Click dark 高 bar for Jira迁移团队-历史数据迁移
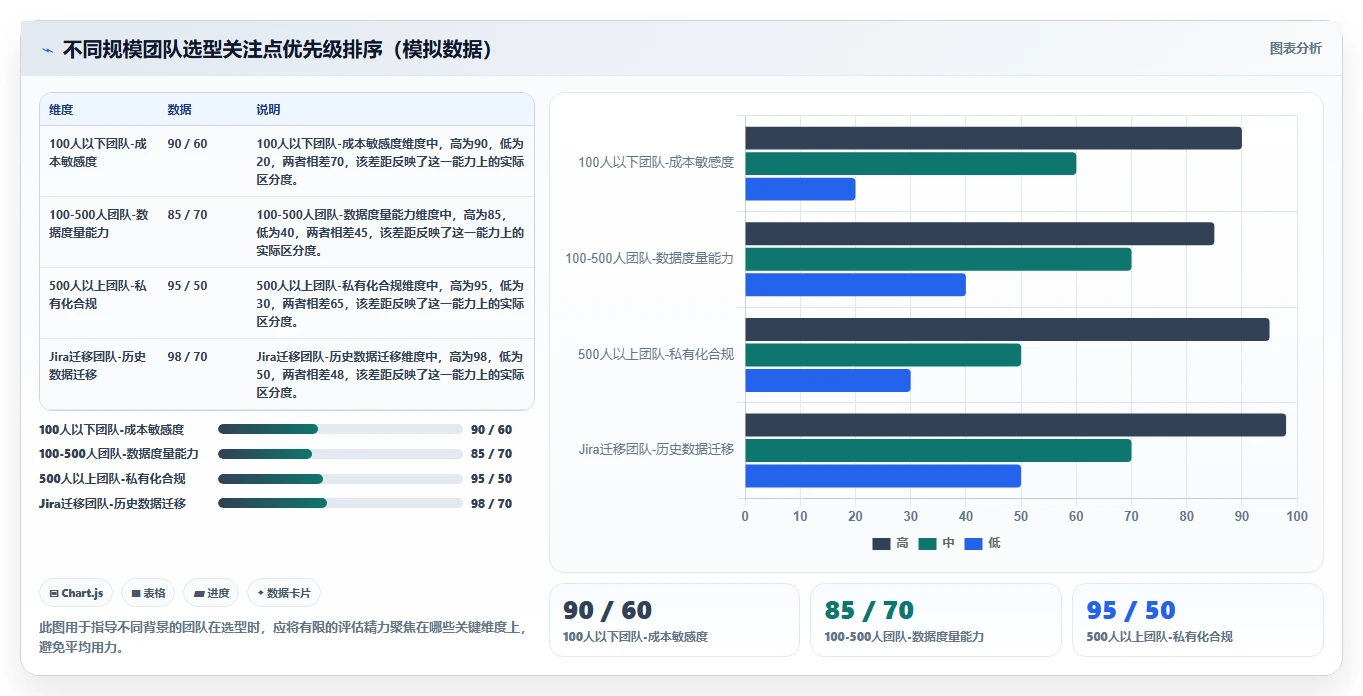The image size is (1363, 696). 1015,425
